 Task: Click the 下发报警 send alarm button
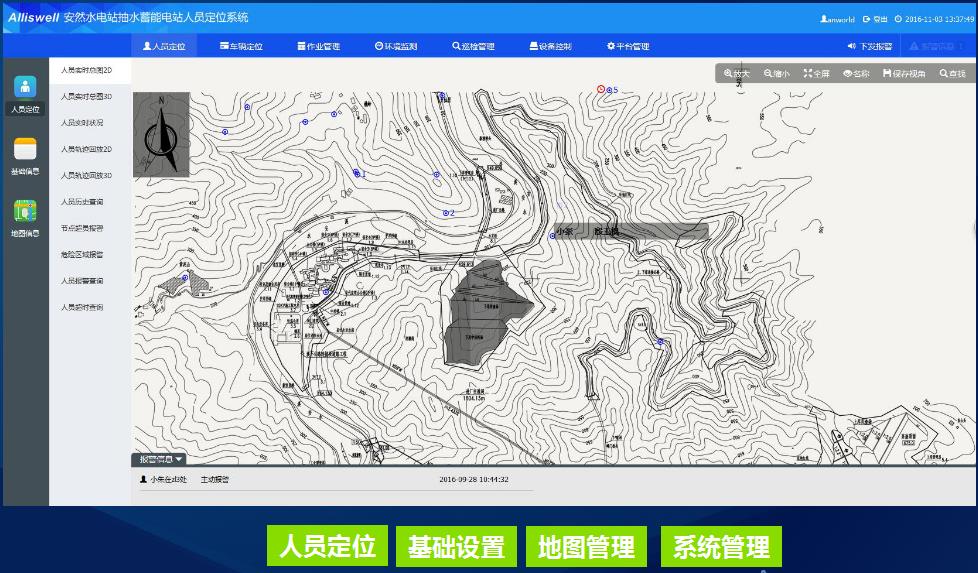click(870, 46)
